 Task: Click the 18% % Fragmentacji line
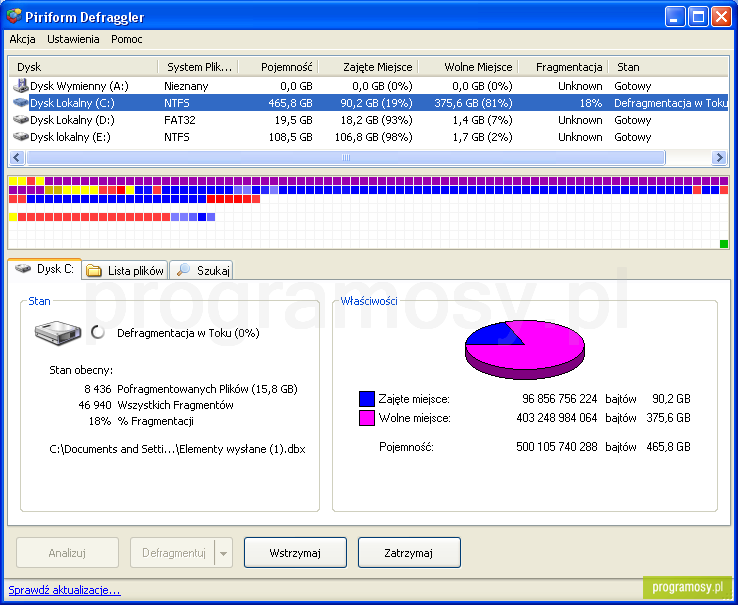click(141, 421)
